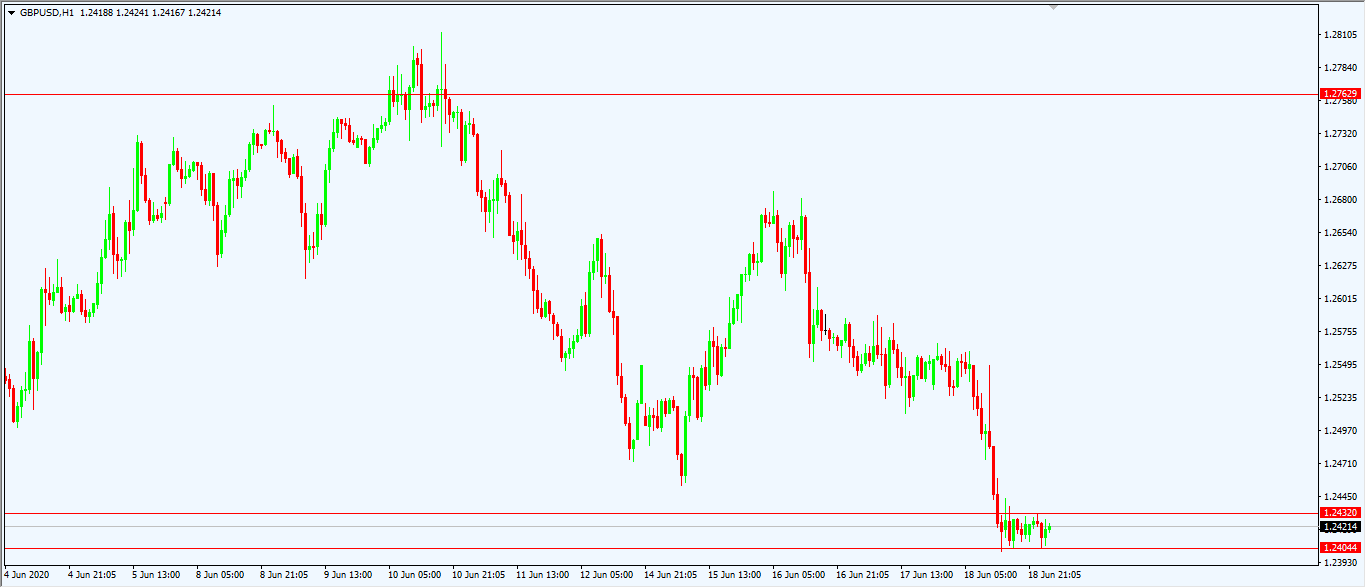Viewport: 1366px width, 588px height.
Task: Click the 4 Jun 2020 time axis label
Action: (27, 575)
